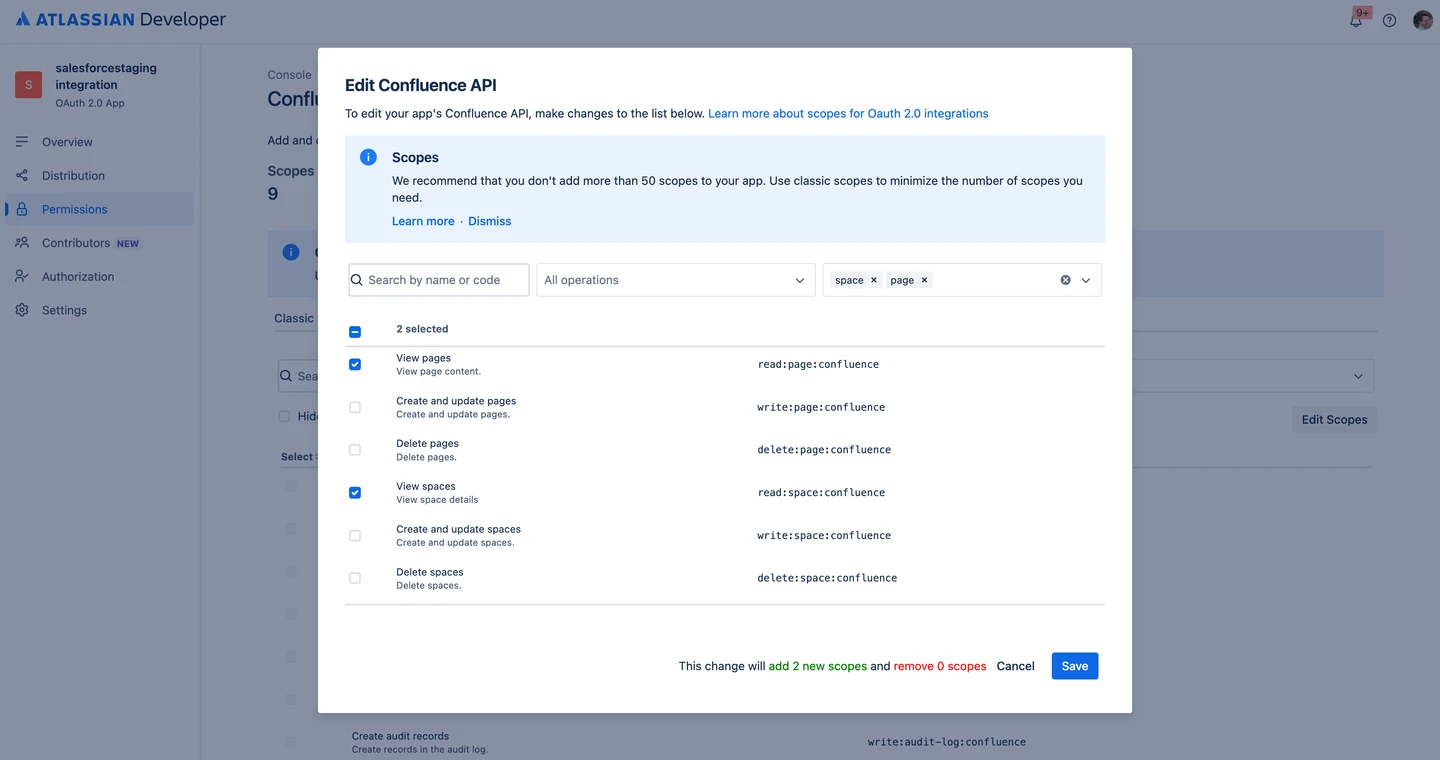The image size is (1440, 760).
Task: Click the Authorization sidebar icon
Action: pyautogui.click(x=22, y=277)
